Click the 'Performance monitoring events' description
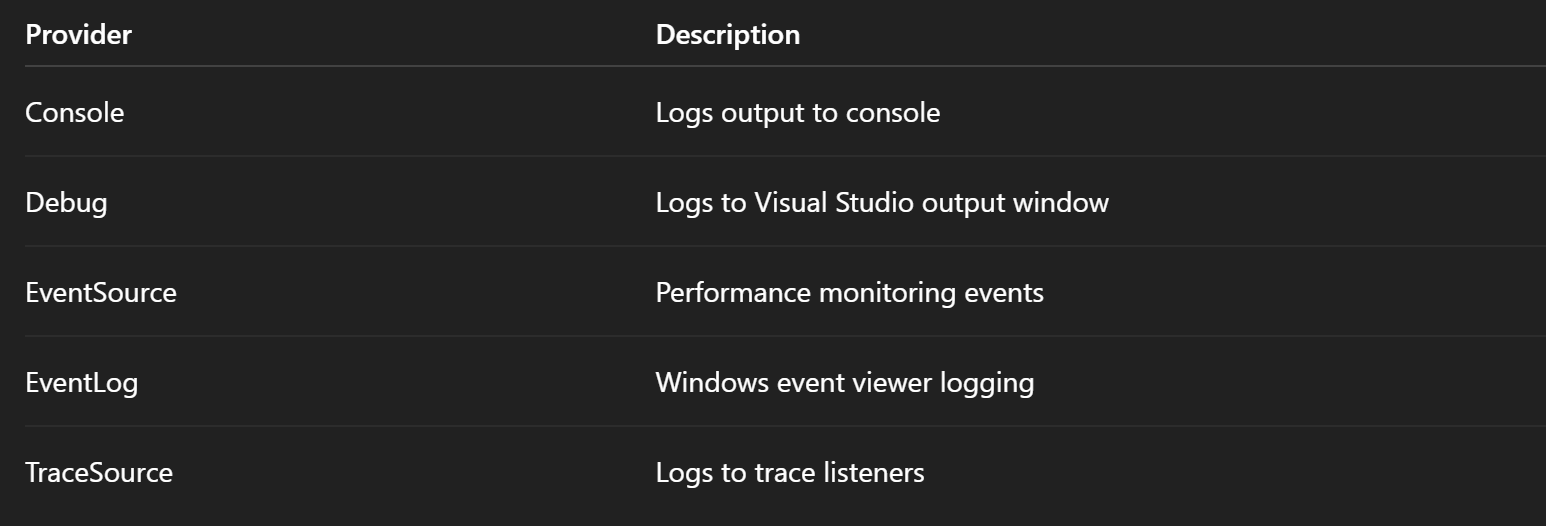This screenshot has width=1546, height=526. (849, 293)
